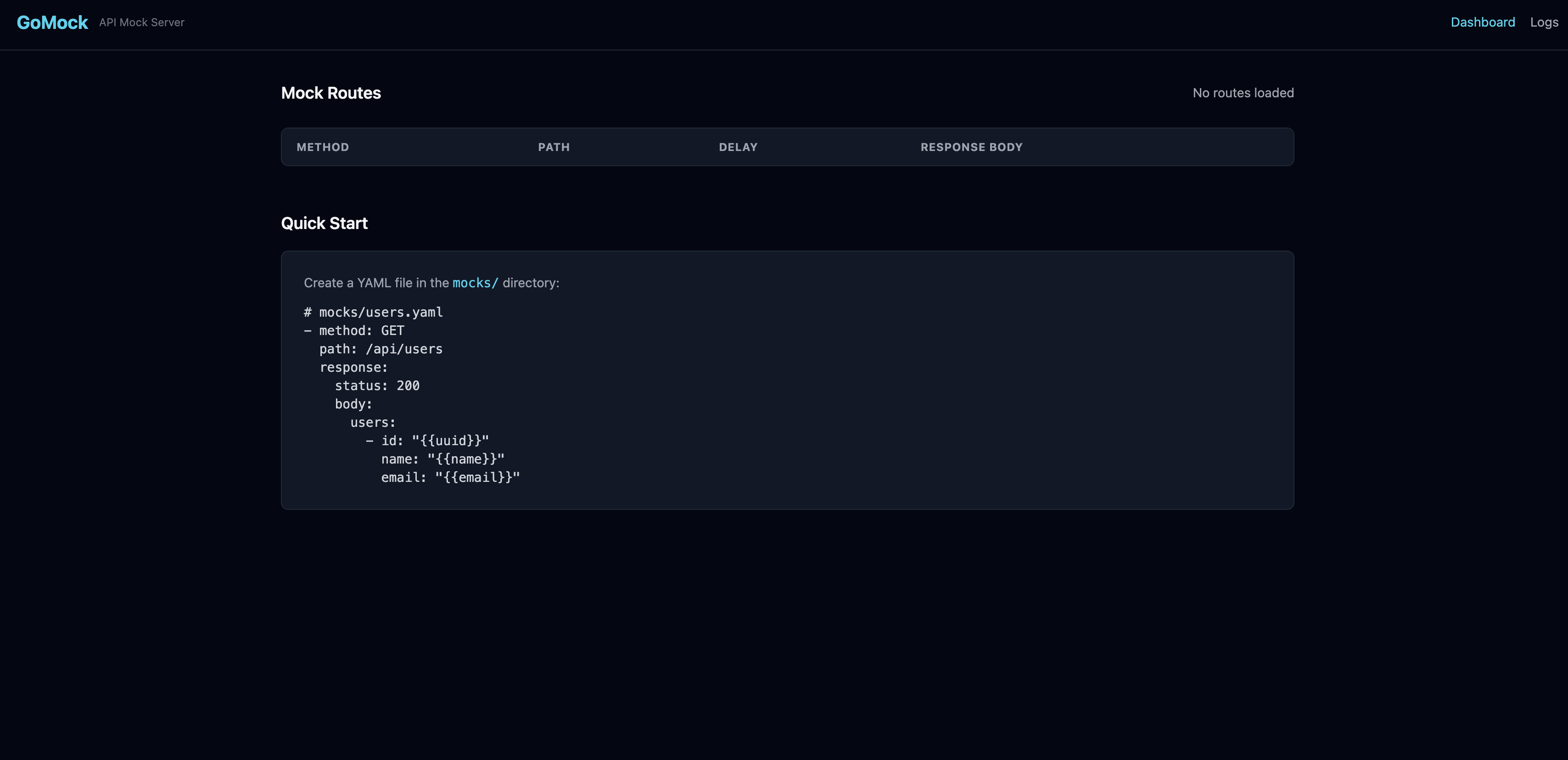1568x760 pixels.
Task: Click the 'No routes loaded' status text
Action: pyautogui.click(x=1243, y=93)
